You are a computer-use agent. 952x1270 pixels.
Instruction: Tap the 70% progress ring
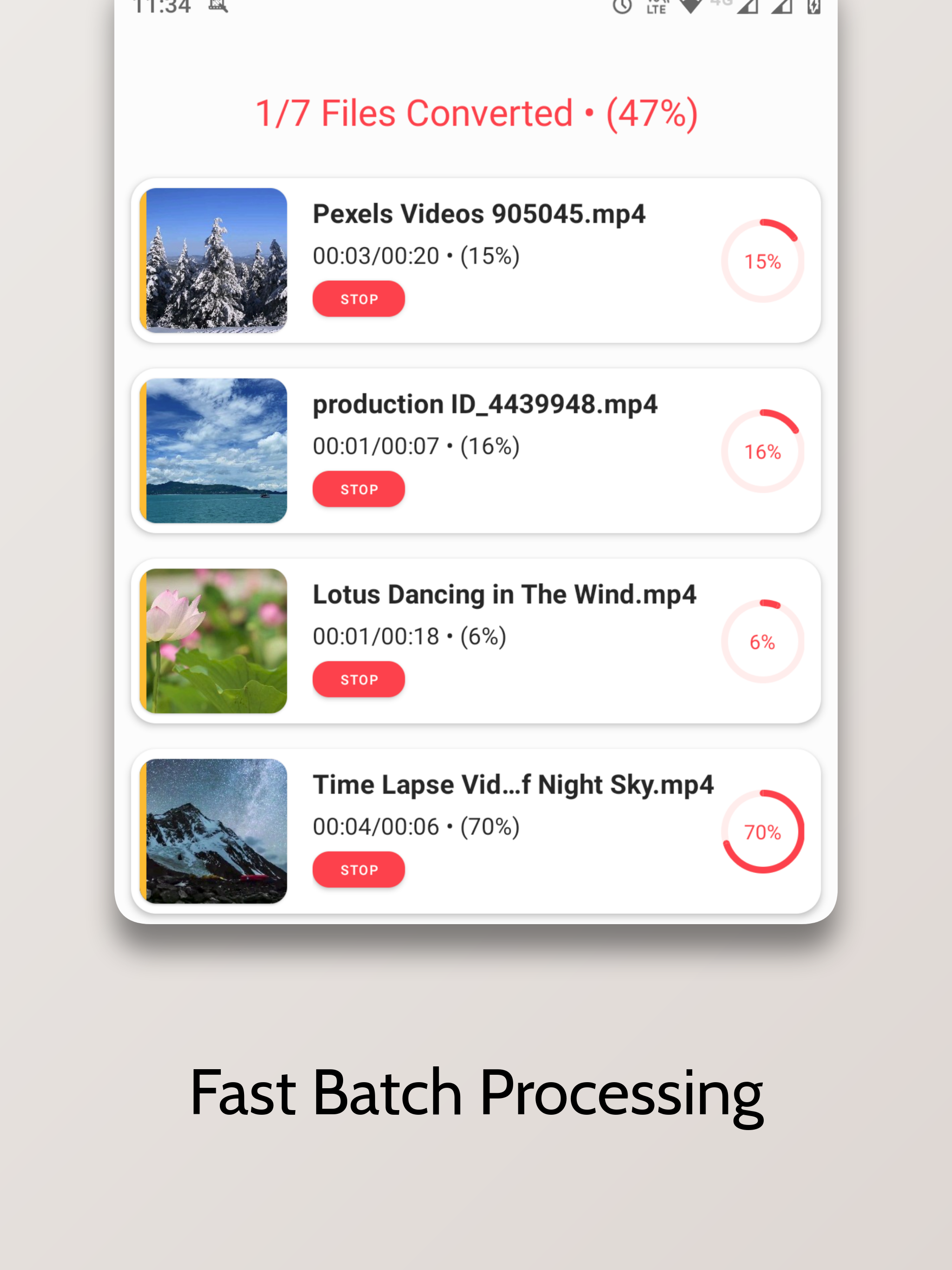tap(762, 831)
